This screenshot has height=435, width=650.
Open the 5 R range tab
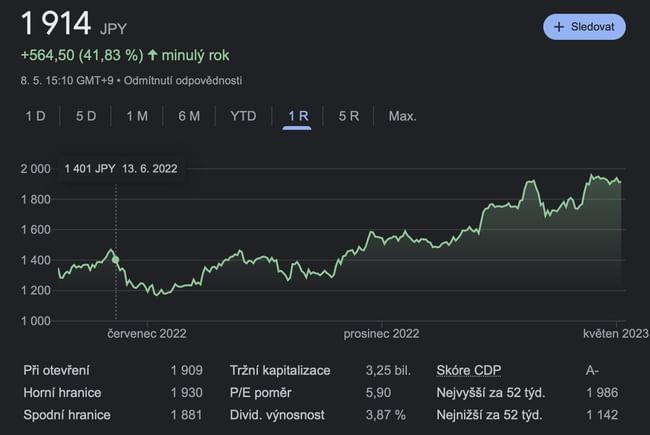349,116
